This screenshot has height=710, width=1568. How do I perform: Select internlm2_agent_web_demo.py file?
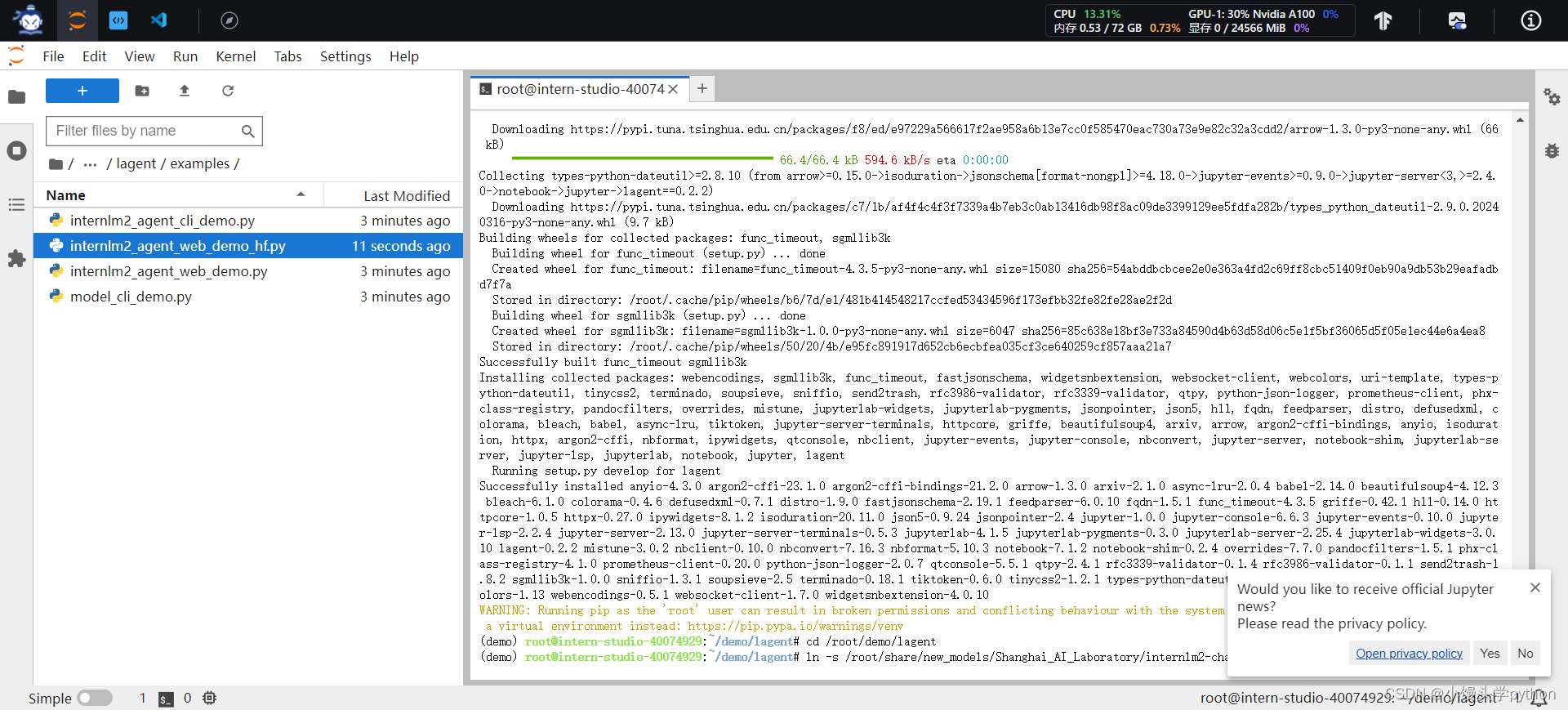pos(248,271)
